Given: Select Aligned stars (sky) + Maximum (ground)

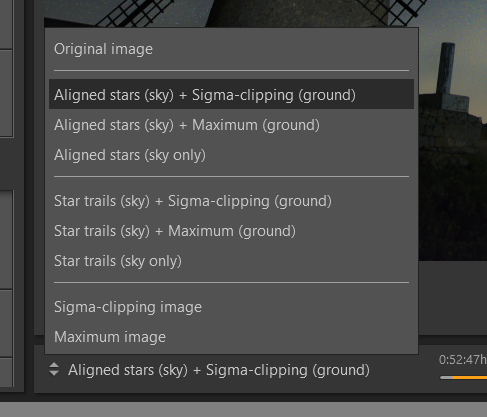Looking at the screenshot, I should click(231, 125).
